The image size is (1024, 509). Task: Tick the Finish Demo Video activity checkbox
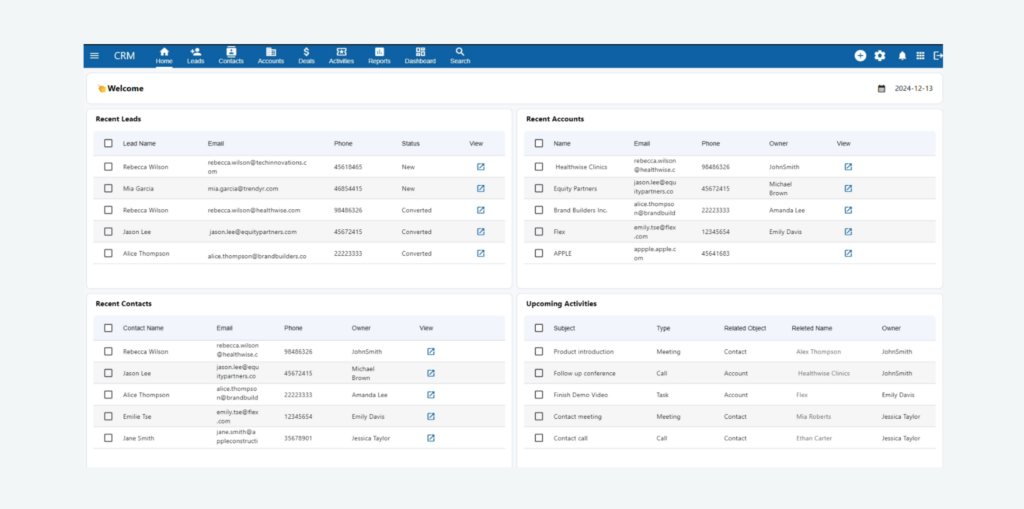(539, 395)
